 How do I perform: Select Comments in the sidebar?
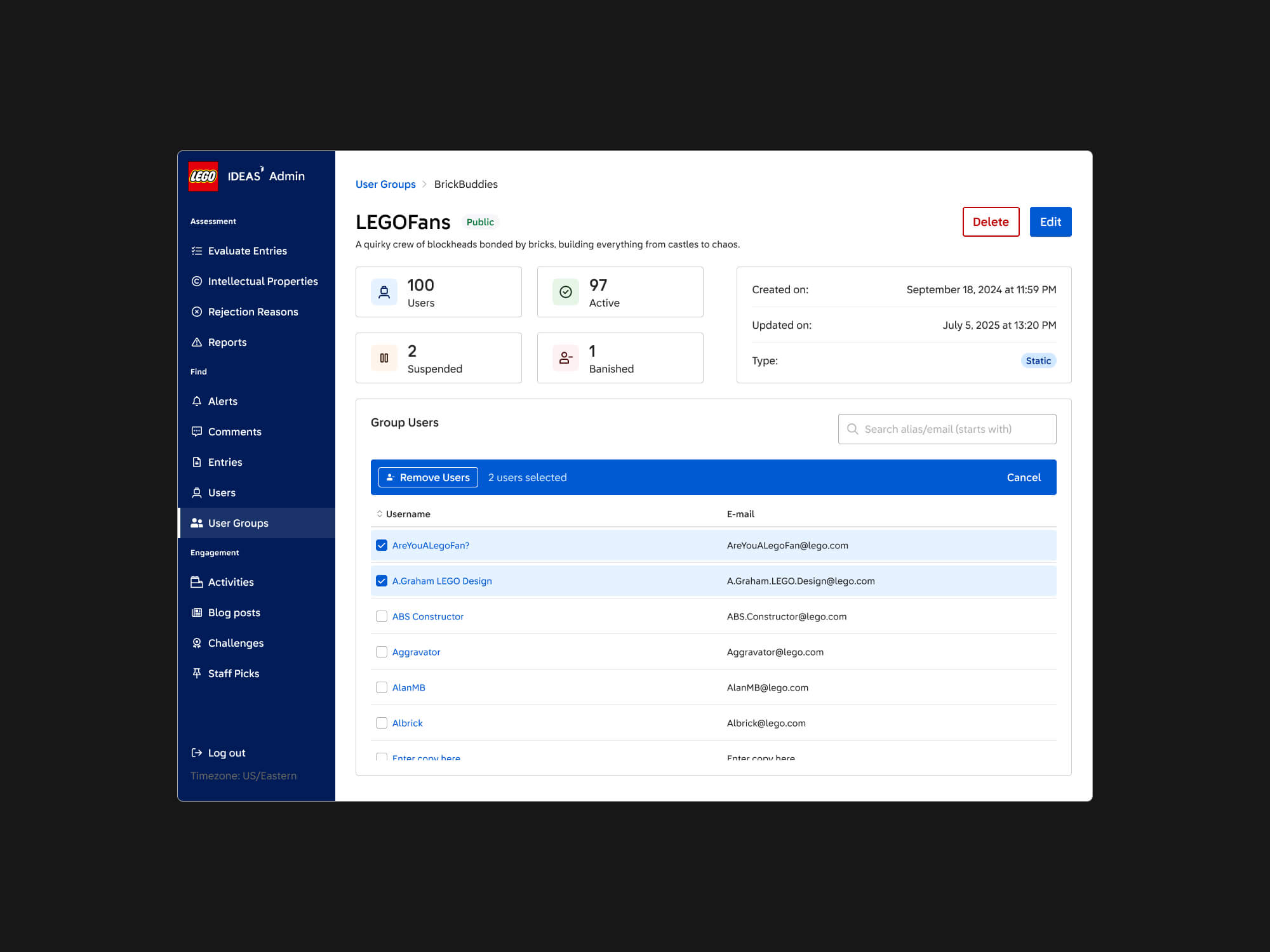(x=257, y=432)
